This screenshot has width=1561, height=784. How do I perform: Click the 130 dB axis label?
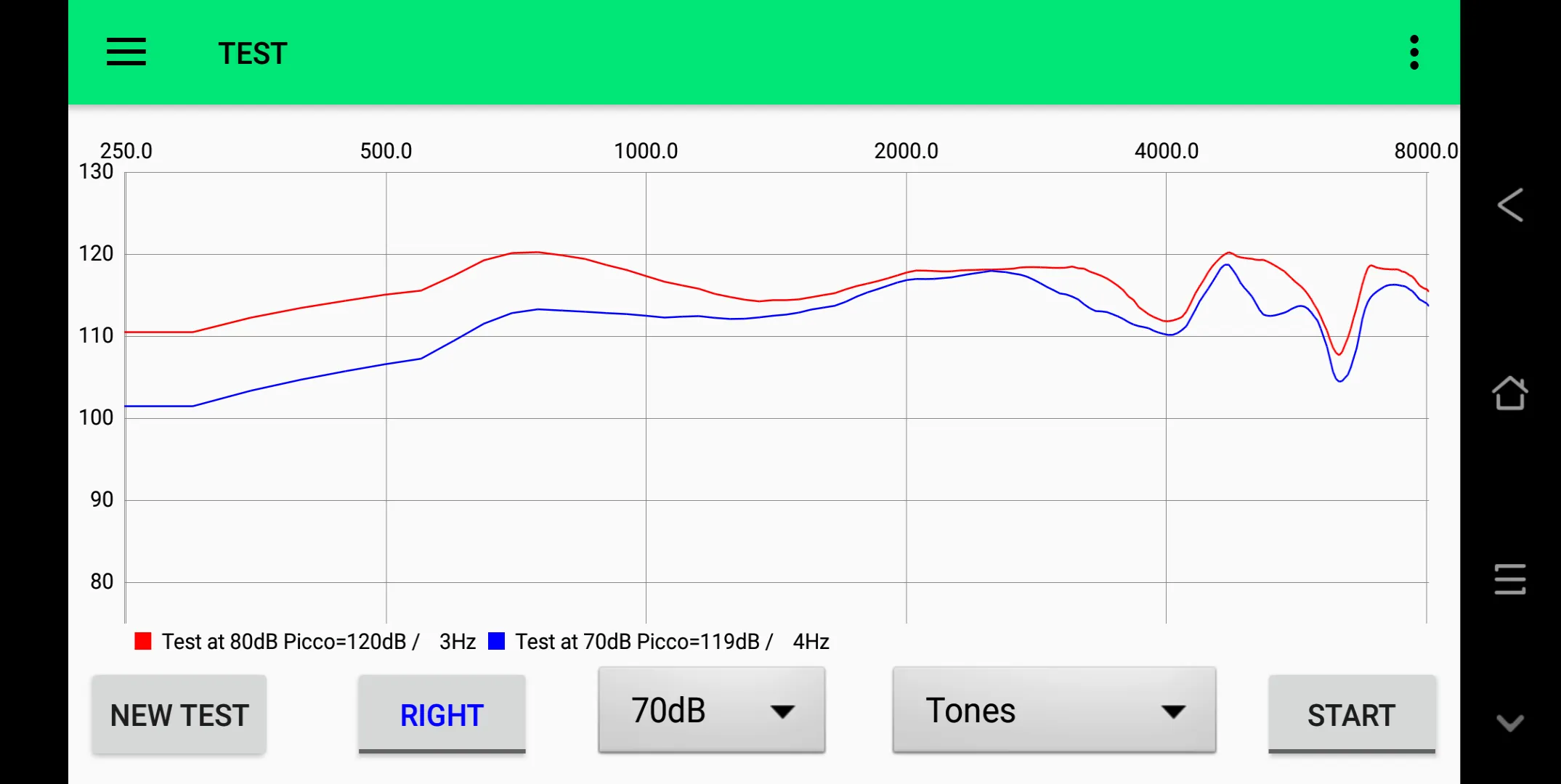click(96, 172)
